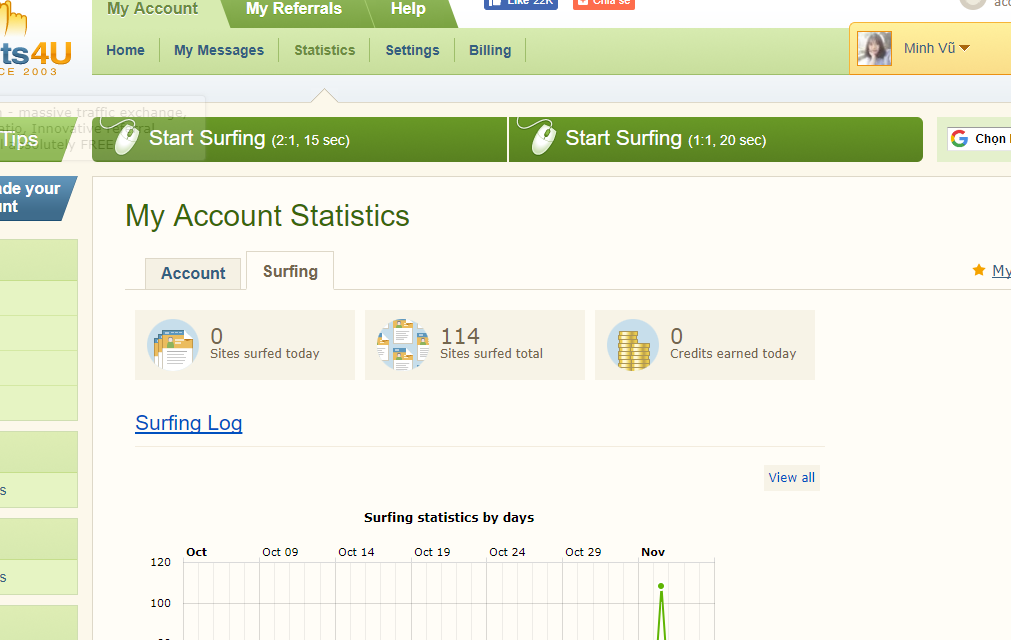Start Surfing with 2:1, 15 sec
The height and width of the screenshot is (640, 1011).
300,139
